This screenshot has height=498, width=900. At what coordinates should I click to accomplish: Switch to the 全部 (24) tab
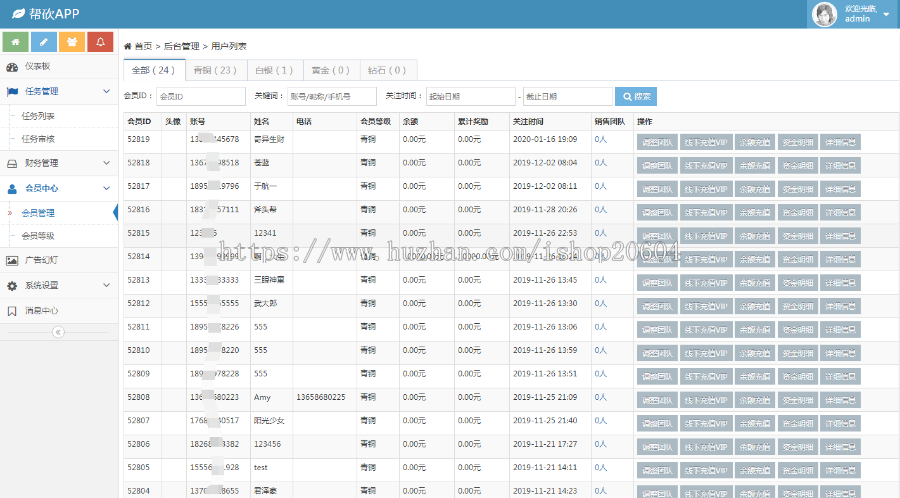click(x=153, y=70)
